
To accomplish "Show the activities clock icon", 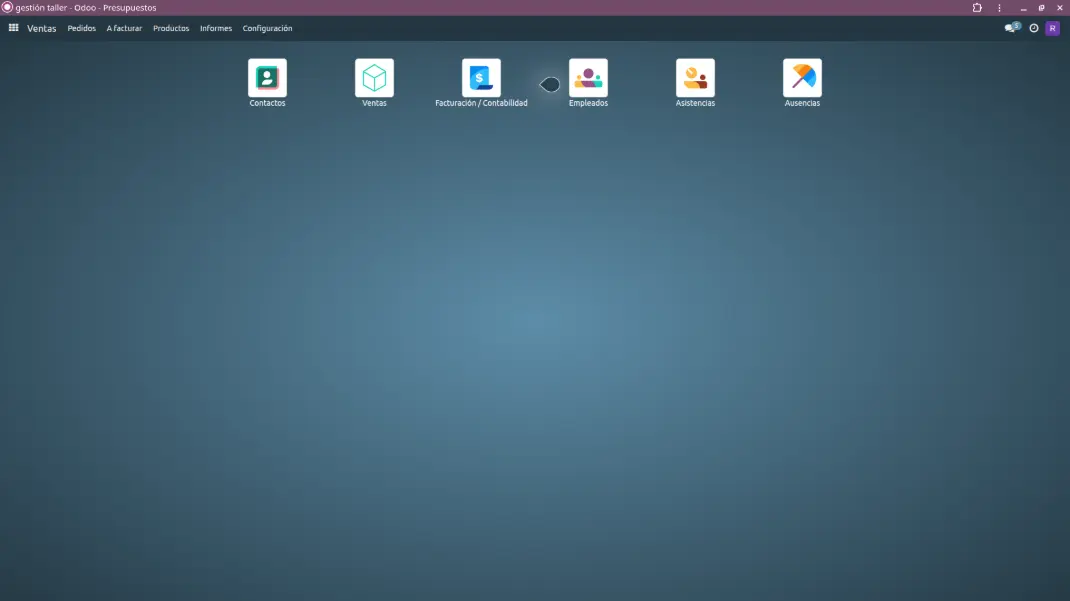I will 1034,28.
